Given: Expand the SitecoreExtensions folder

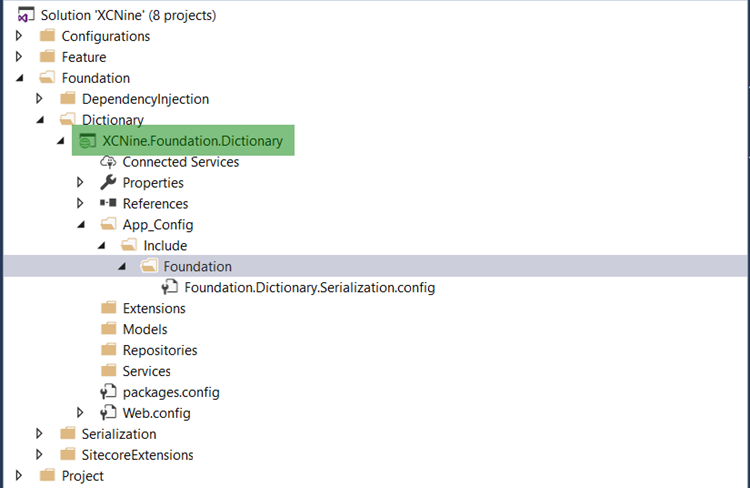Looking at the screenshot, I should 39,454.
